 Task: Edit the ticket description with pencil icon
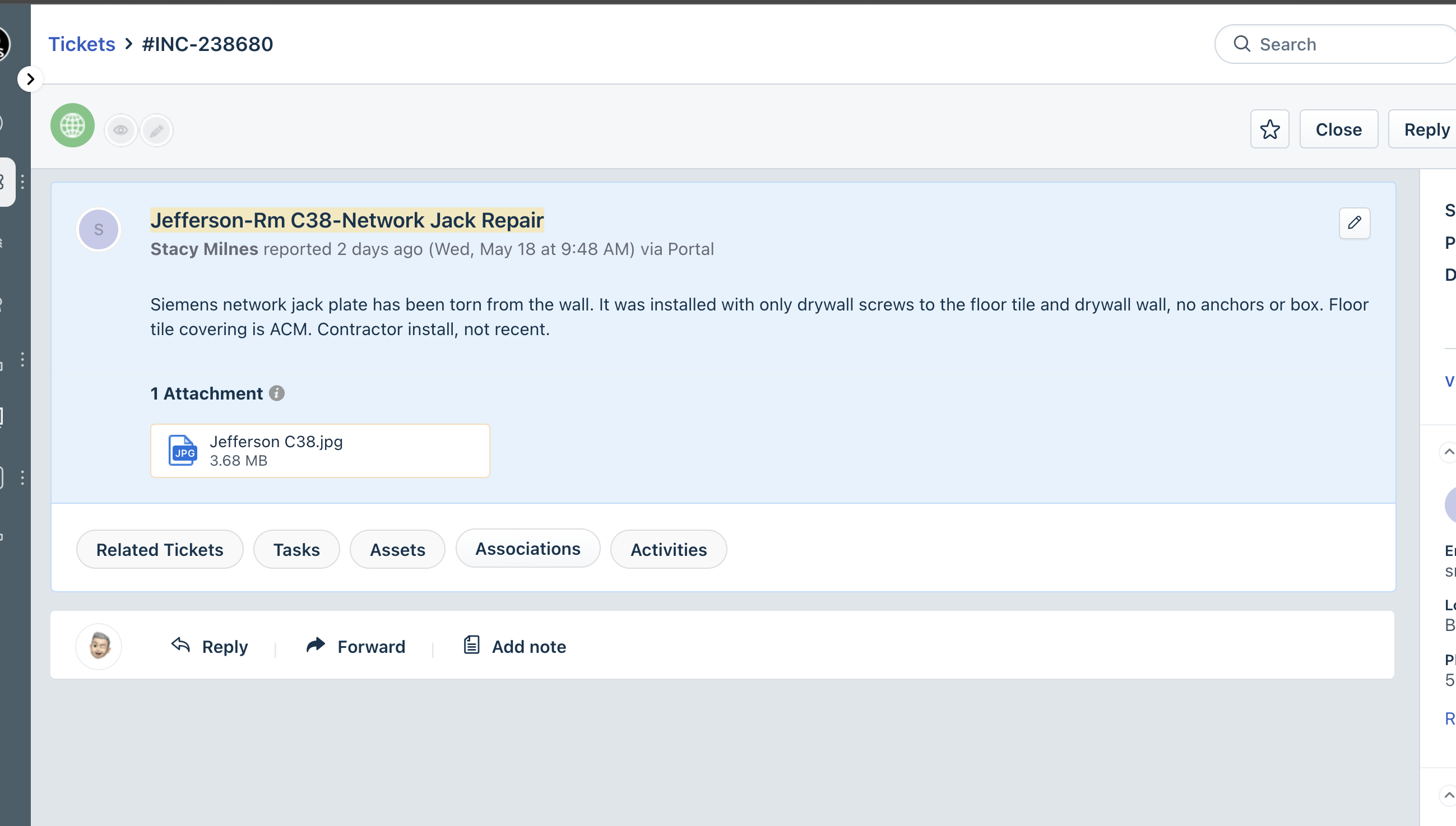1354,223
